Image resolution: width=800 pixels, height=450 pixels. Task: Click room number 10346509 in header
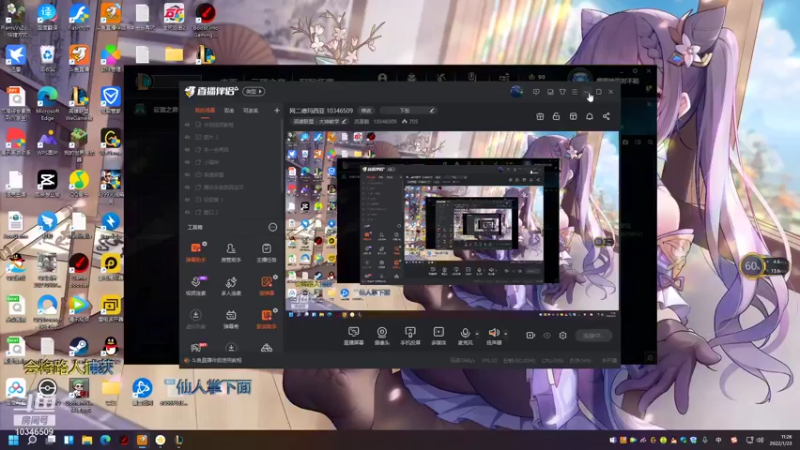[339, 110]
